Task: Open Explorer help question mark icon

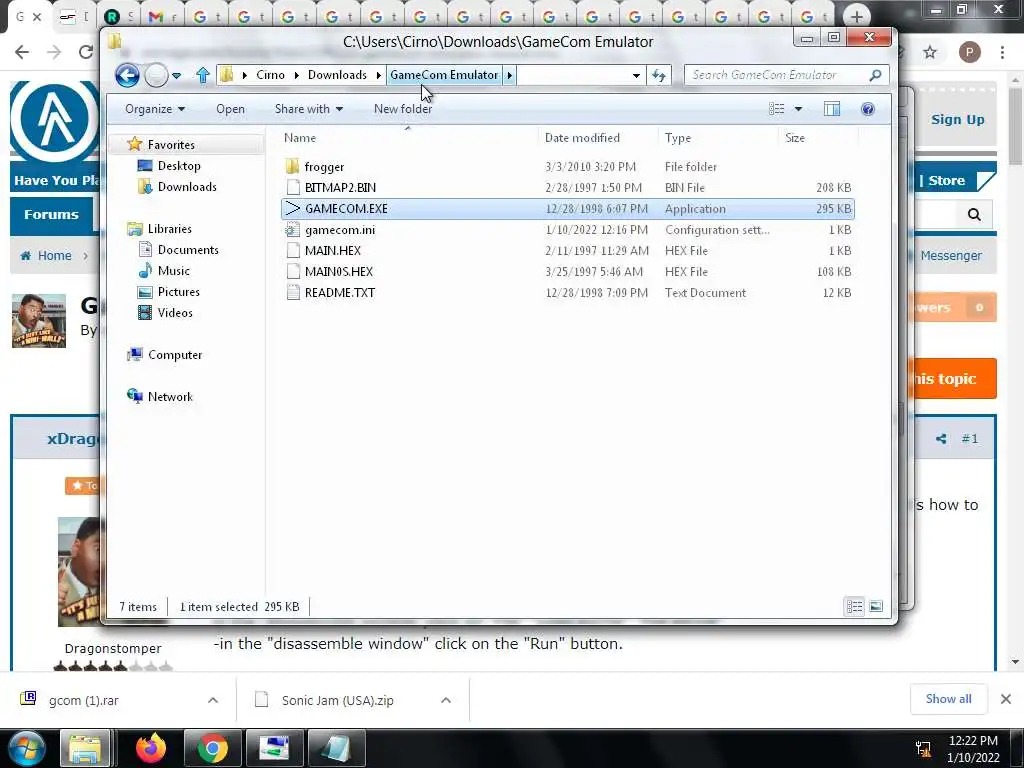Action: pyautogui.click(x=868, y=109)
